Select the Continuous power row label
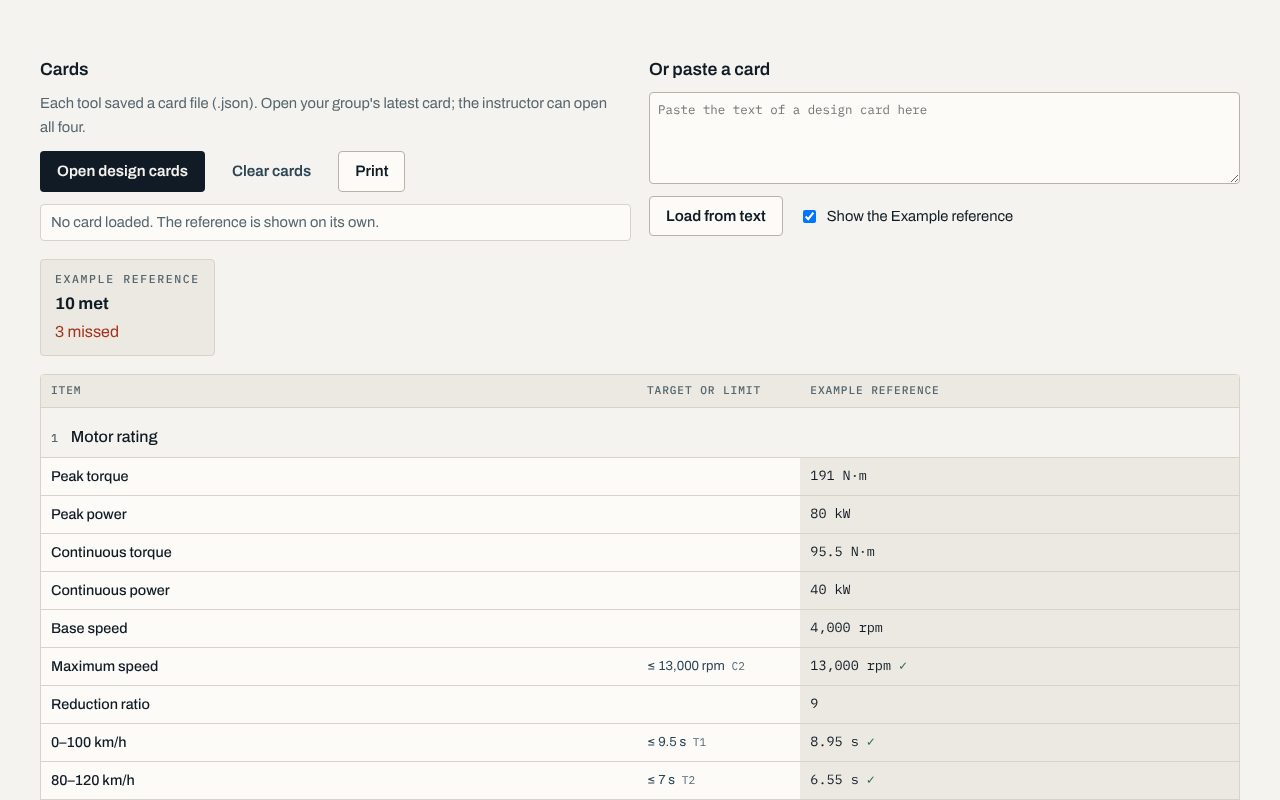 (110, 590)
